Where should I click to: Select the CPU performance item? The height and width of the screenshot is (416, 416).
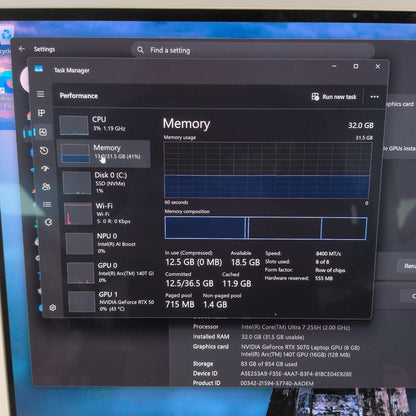click(103, 125)
